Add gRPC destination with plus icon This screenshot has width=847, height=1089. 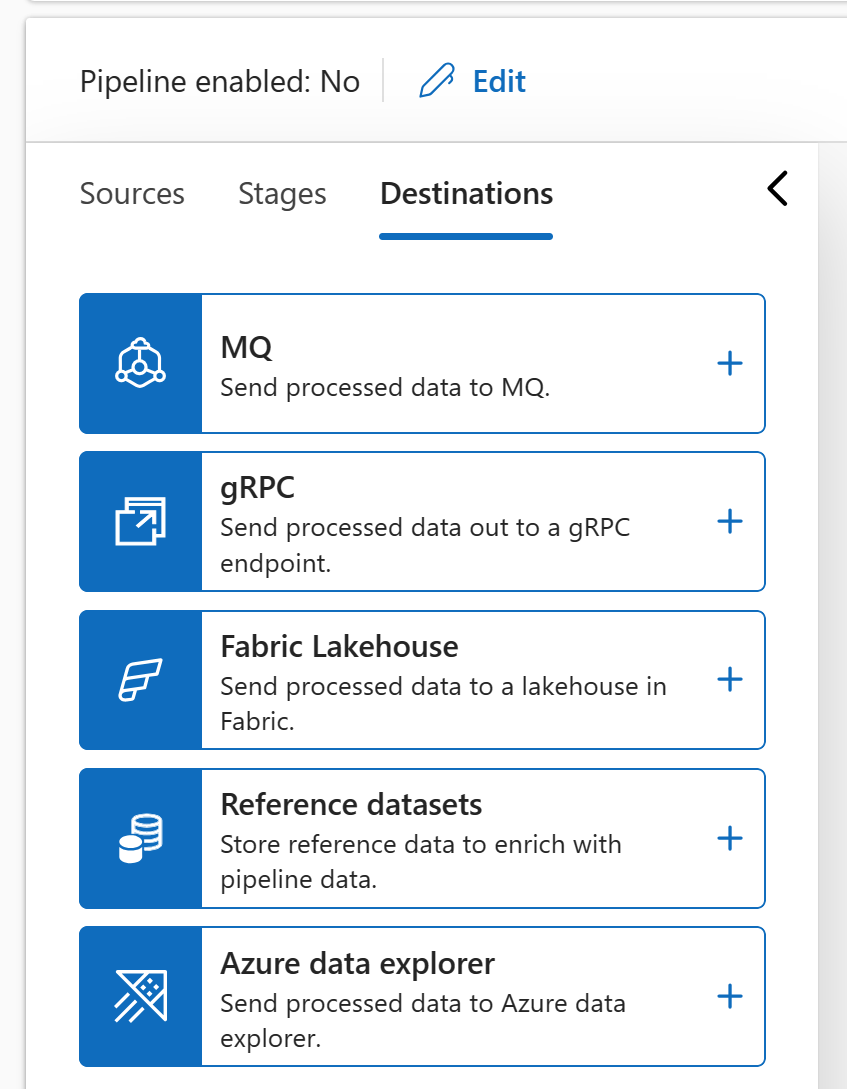tap(730, 521)
